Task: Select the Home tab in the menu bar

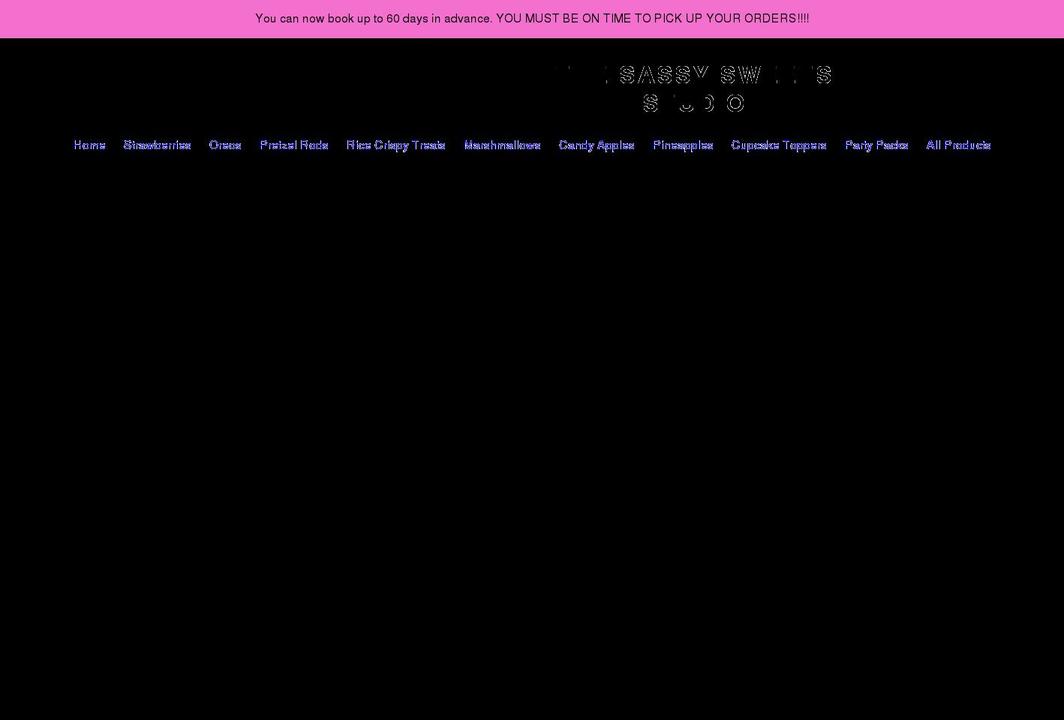Action: 89,144
